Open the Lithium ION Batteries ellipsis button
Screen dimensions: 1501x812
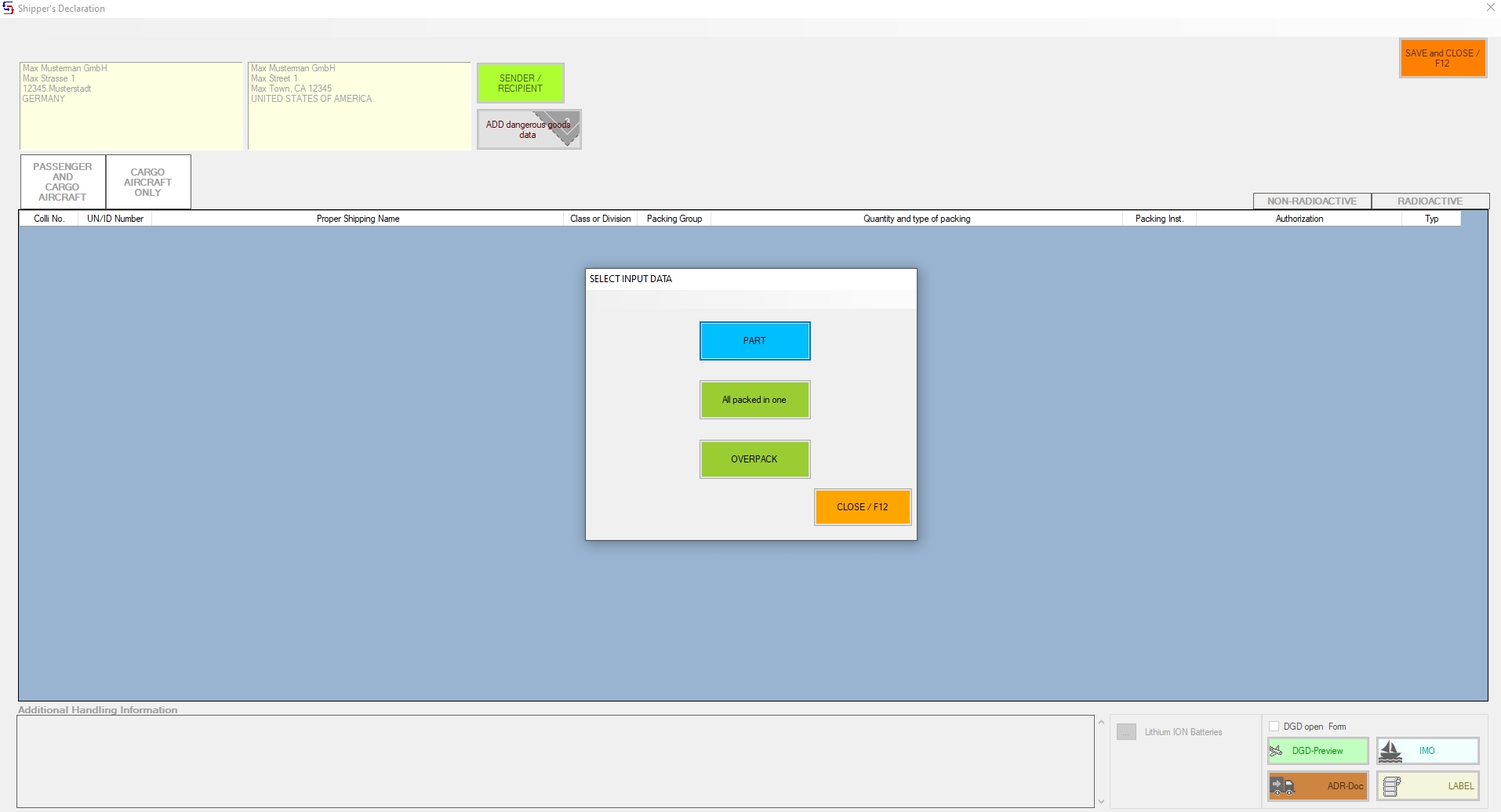click(x=1126, y=732)
